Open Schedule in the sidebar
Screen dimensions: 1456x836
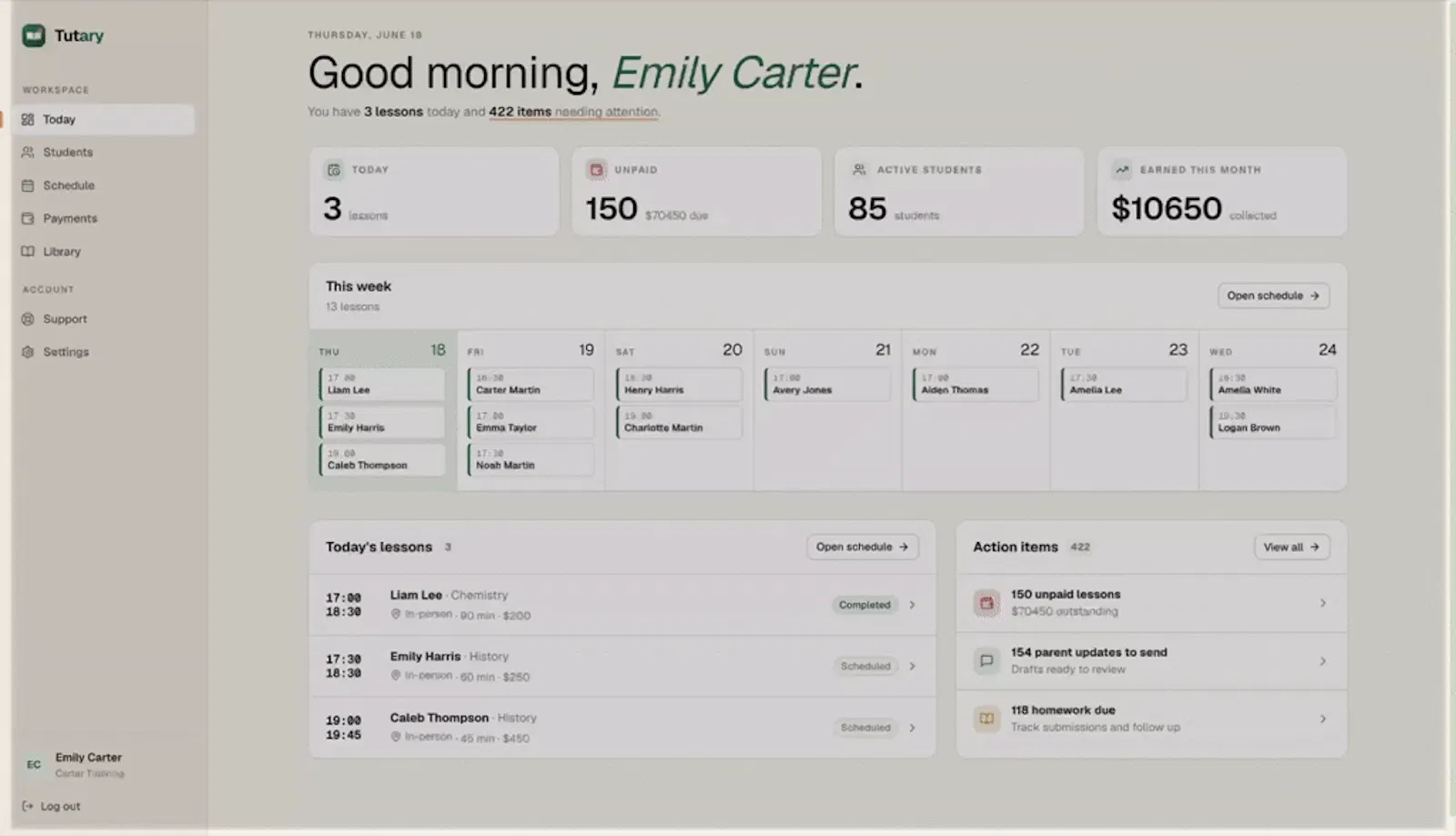[104, 186]
